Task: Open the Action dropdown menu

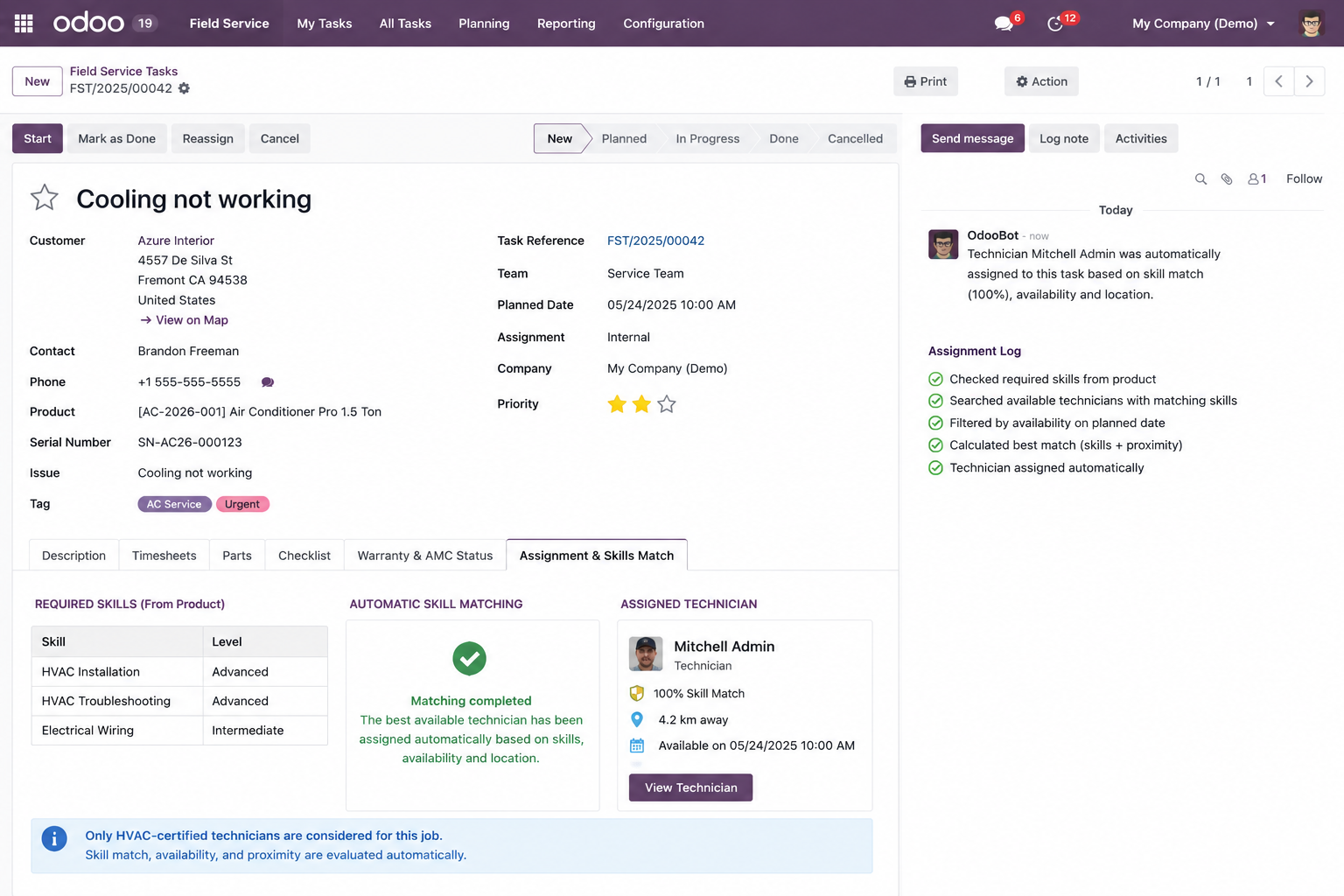Action: [x=1041, y=81]
